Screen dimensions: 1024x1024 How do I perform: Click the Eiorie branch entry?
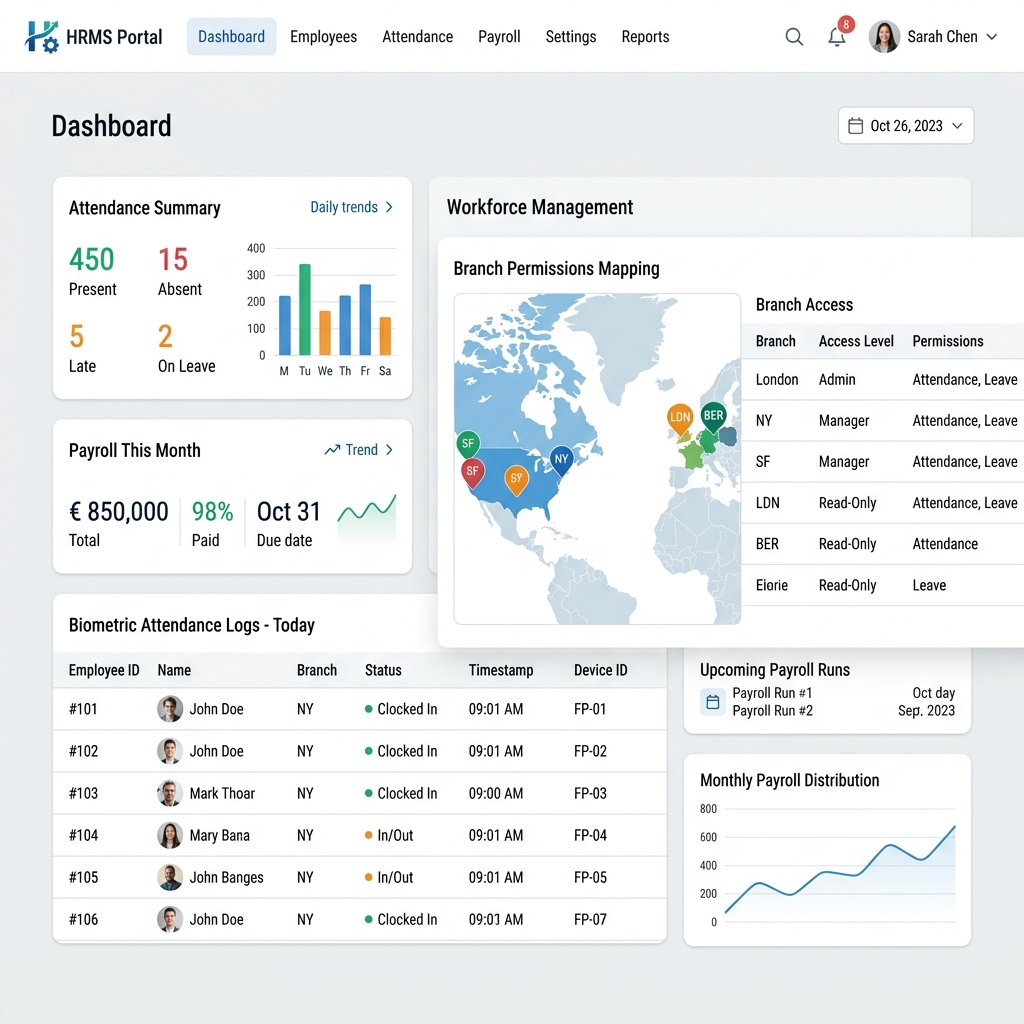[771, 585]
